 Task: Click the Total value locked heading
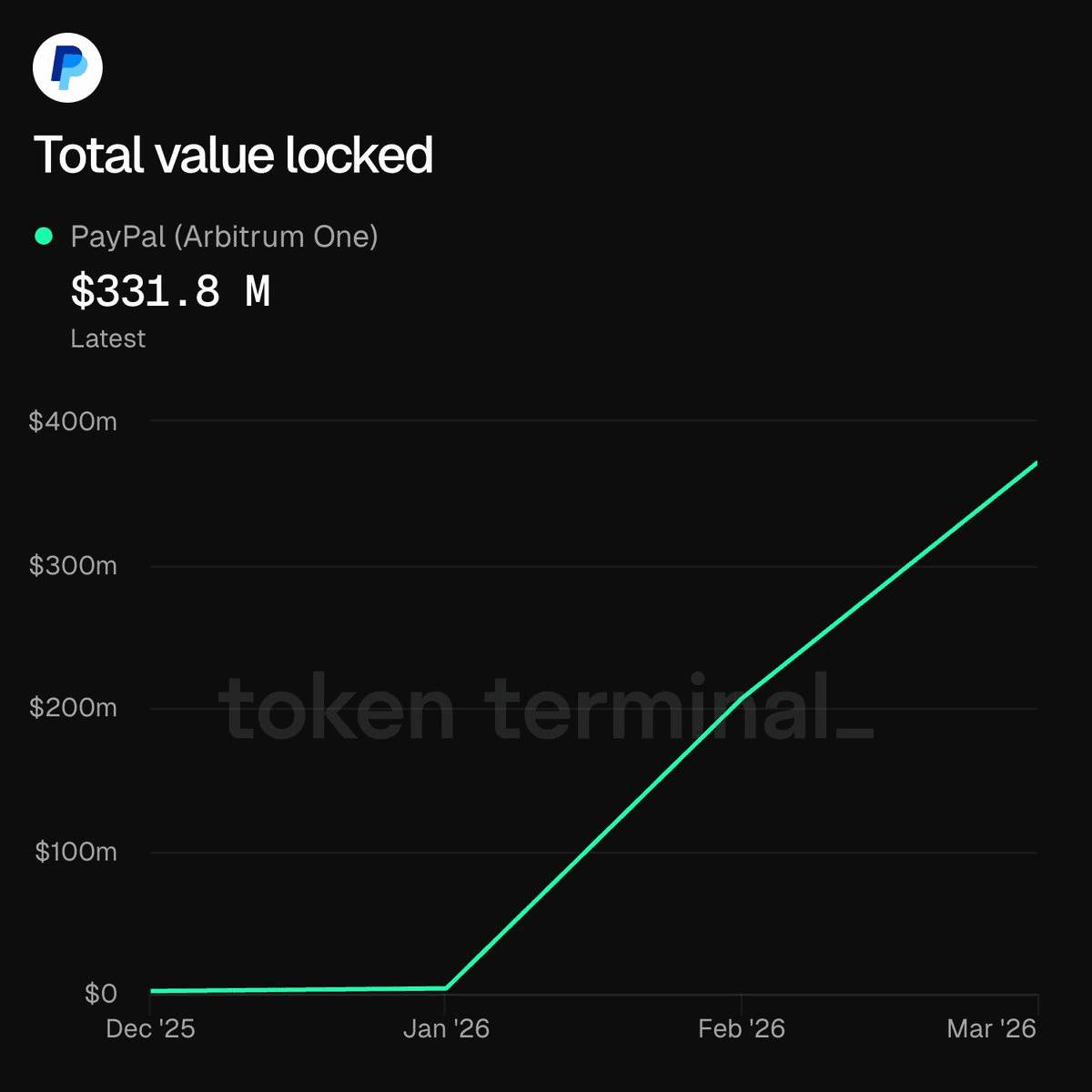(233, 155)
